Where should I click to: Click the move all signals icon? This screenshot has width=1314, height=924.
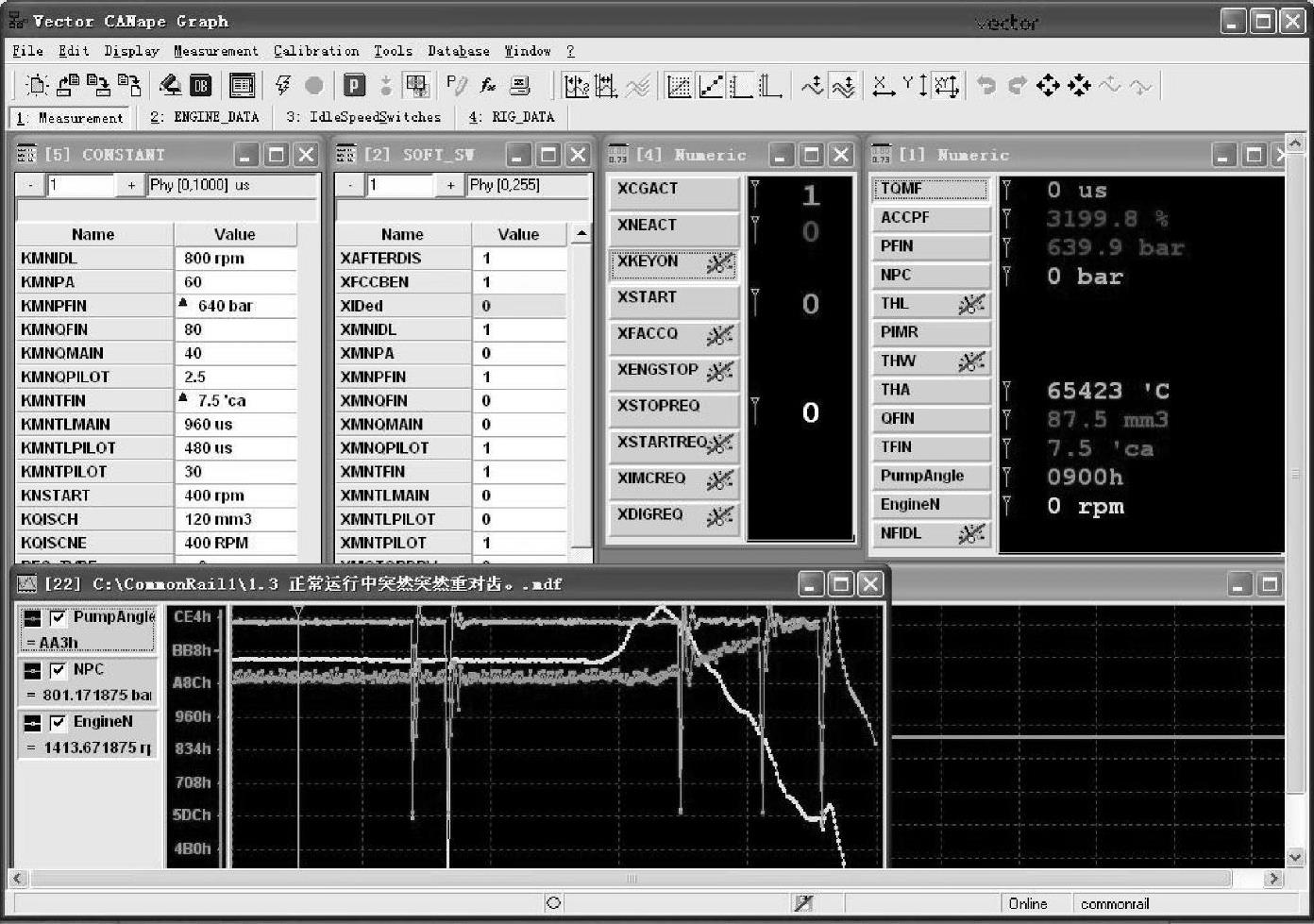(x=844, y=86)
